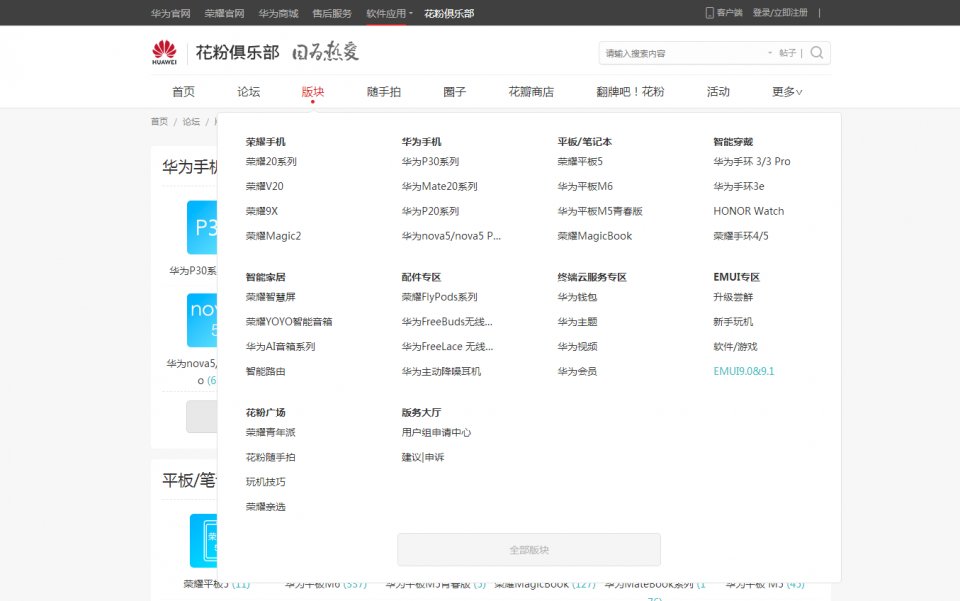Image resolution: width=960 pixels, height=601 pixels.
Task: Open the 华为FreeBuds无线... board
Action: (447, 321)
